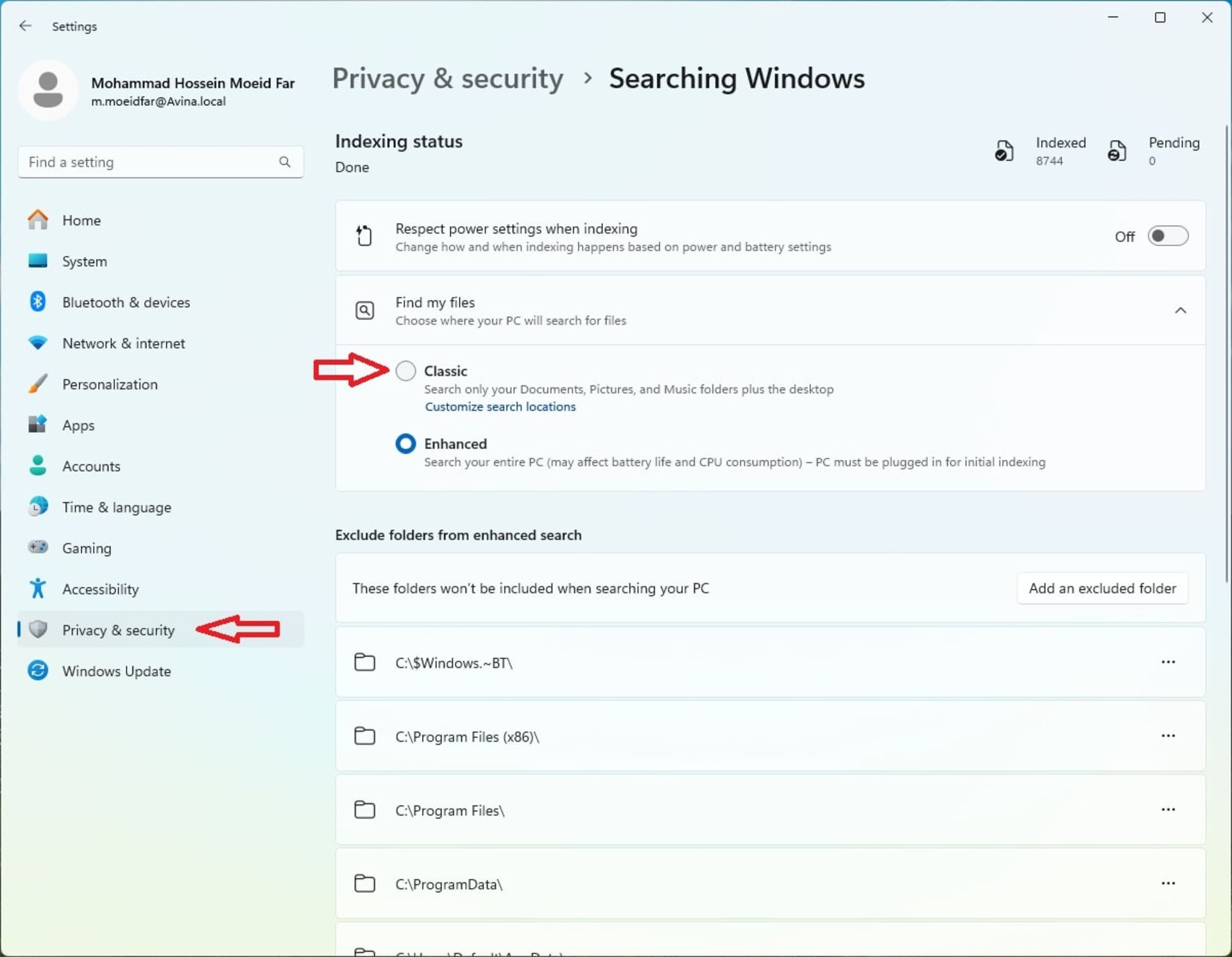Open Accounts settings label
1232x957 pixels.
(91, 466)
